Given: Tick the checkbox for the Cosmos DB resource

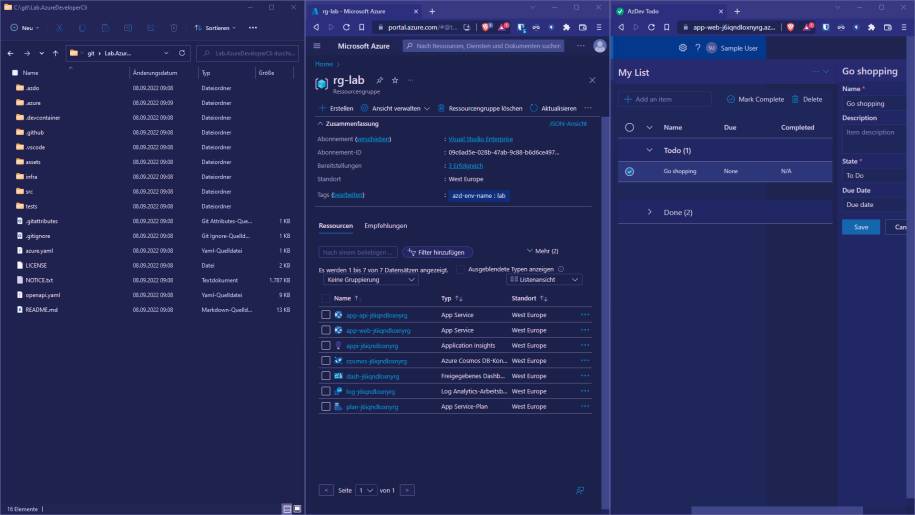Looking at the screenshot, I should [326, 360].
